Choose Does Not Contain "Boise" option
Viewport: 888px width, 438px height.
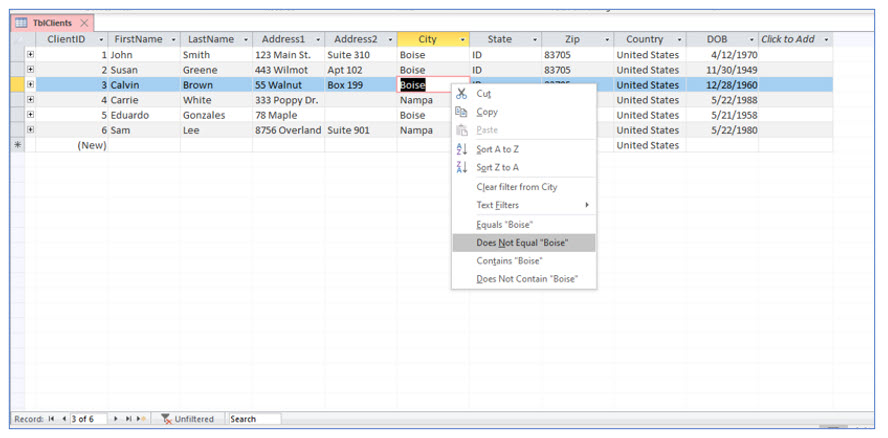pos(524,279)
